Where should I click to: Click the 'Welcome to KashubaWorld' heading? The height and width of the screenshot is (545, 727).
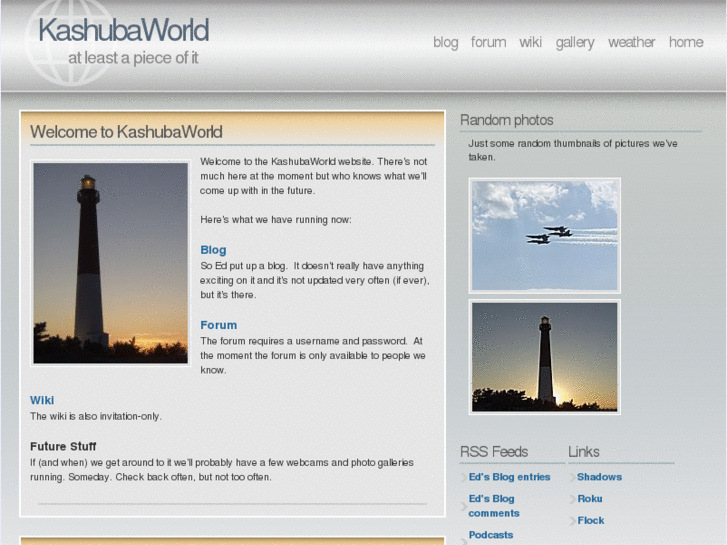[126, 132]
